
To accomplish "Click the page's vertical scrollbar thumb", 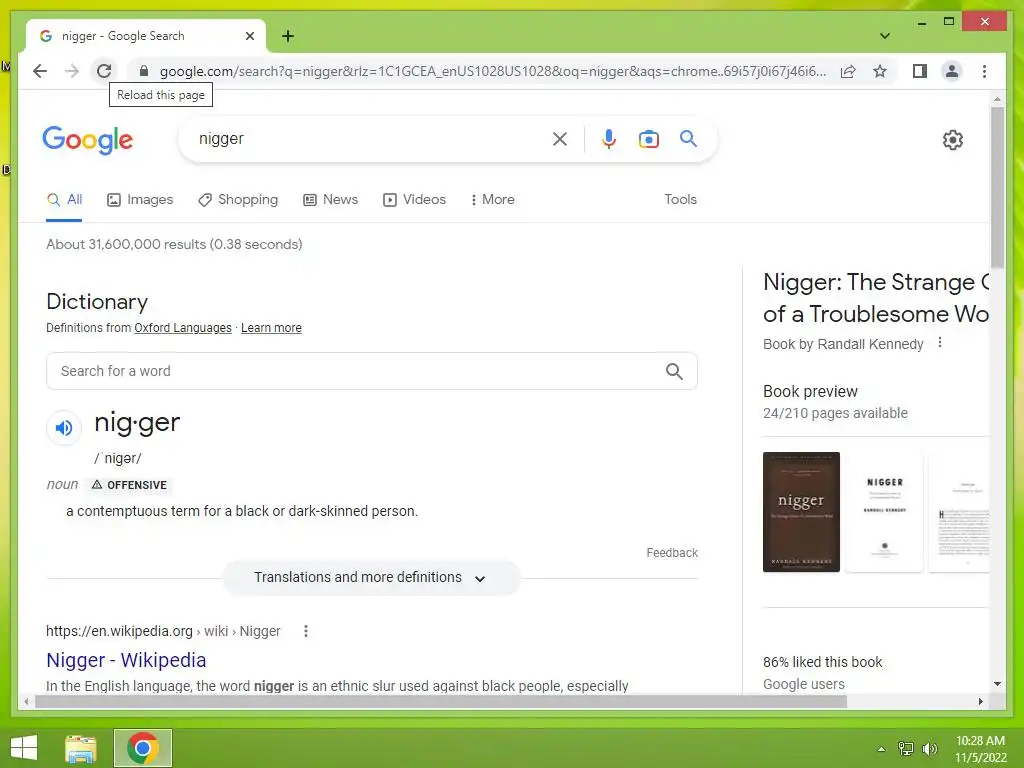I will (x=997, y=187).
